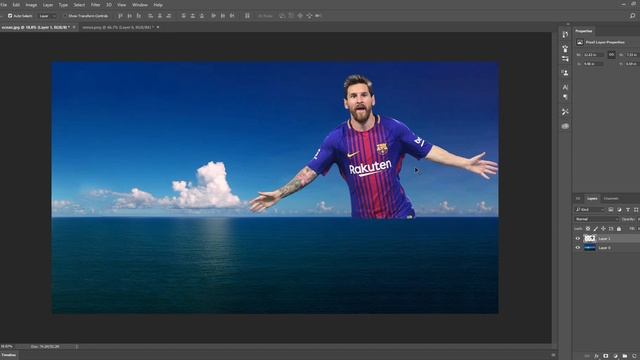Click the add layer mask icon

tap(606, 356)
